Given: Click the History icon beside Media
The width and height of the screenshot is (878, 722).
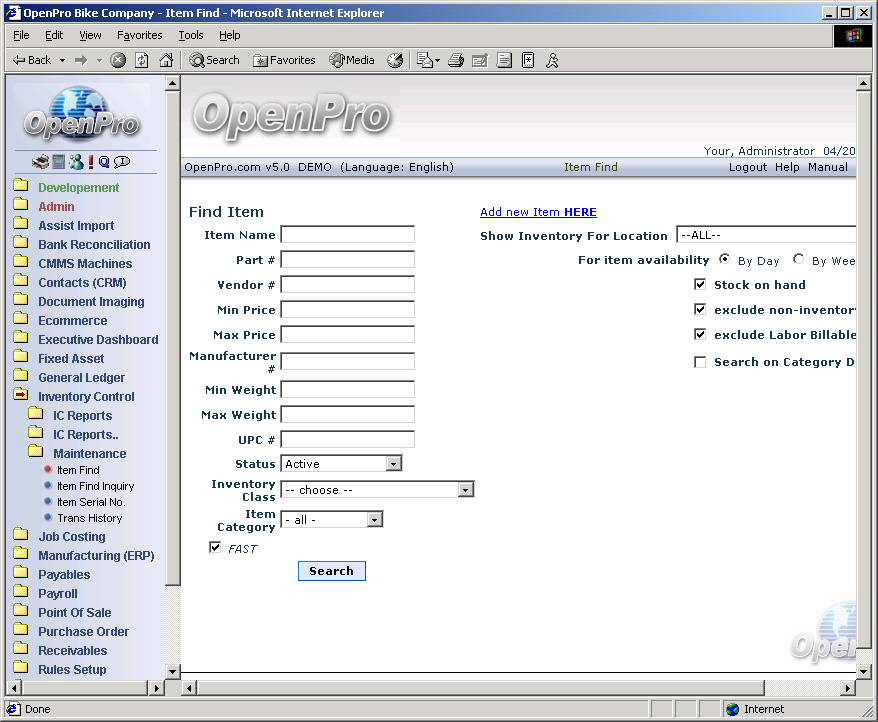Looking at the screenshot, I should point(395,60).
